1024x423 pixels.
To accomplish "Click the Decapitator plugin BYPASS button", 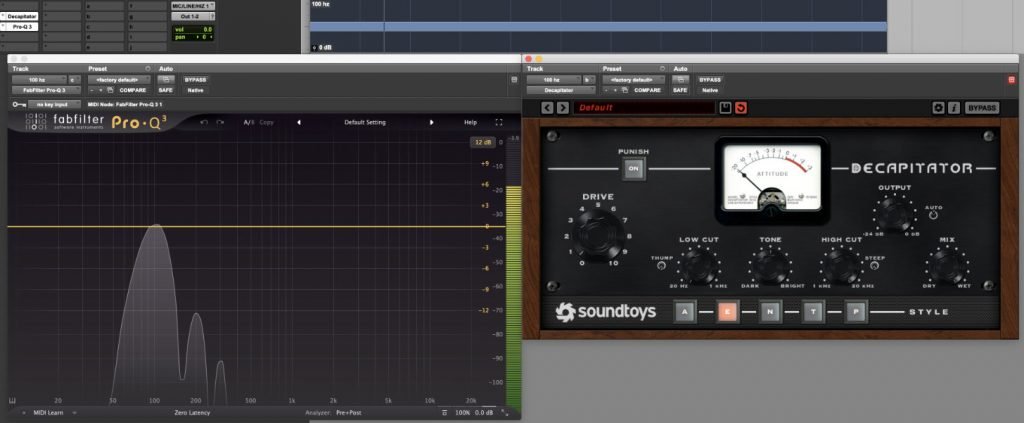I will point(982,108).
